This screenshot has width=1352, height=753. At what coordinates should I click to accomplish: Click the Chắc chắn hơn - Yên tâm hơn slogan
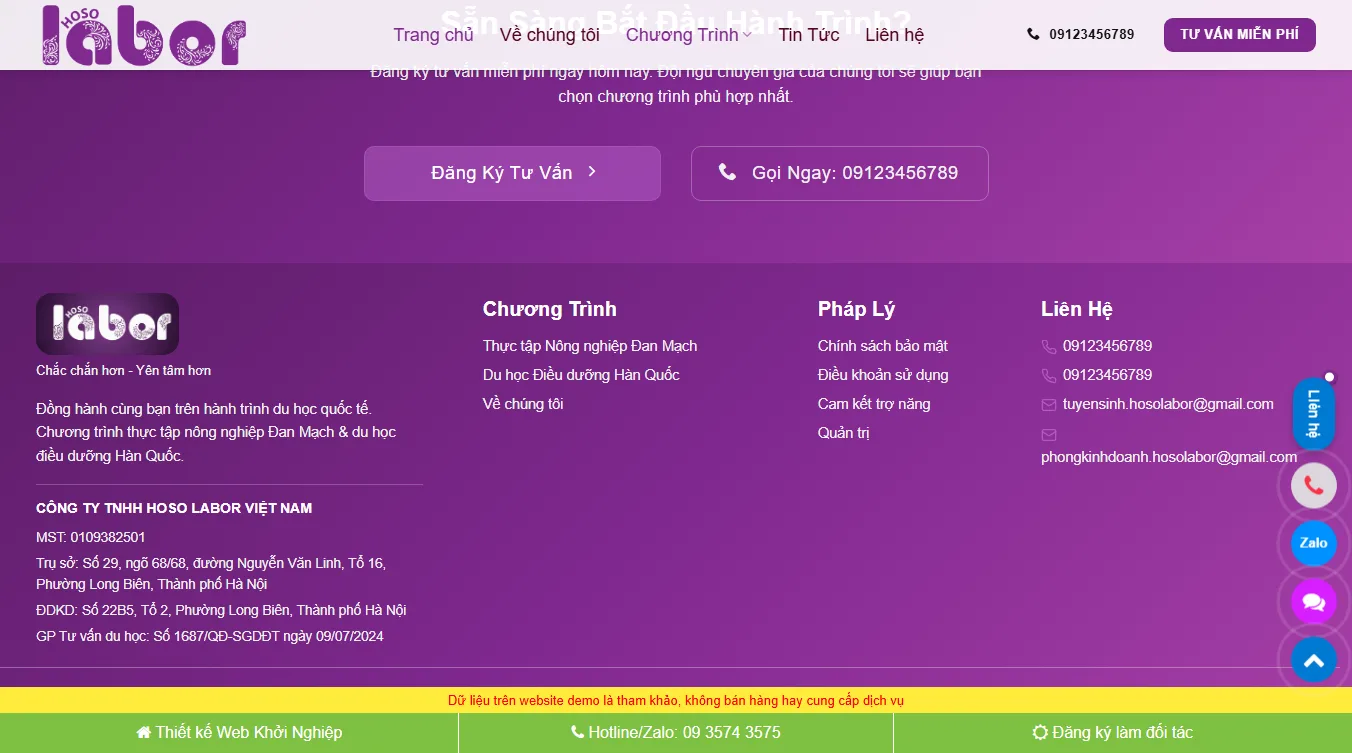pos(124,370)
